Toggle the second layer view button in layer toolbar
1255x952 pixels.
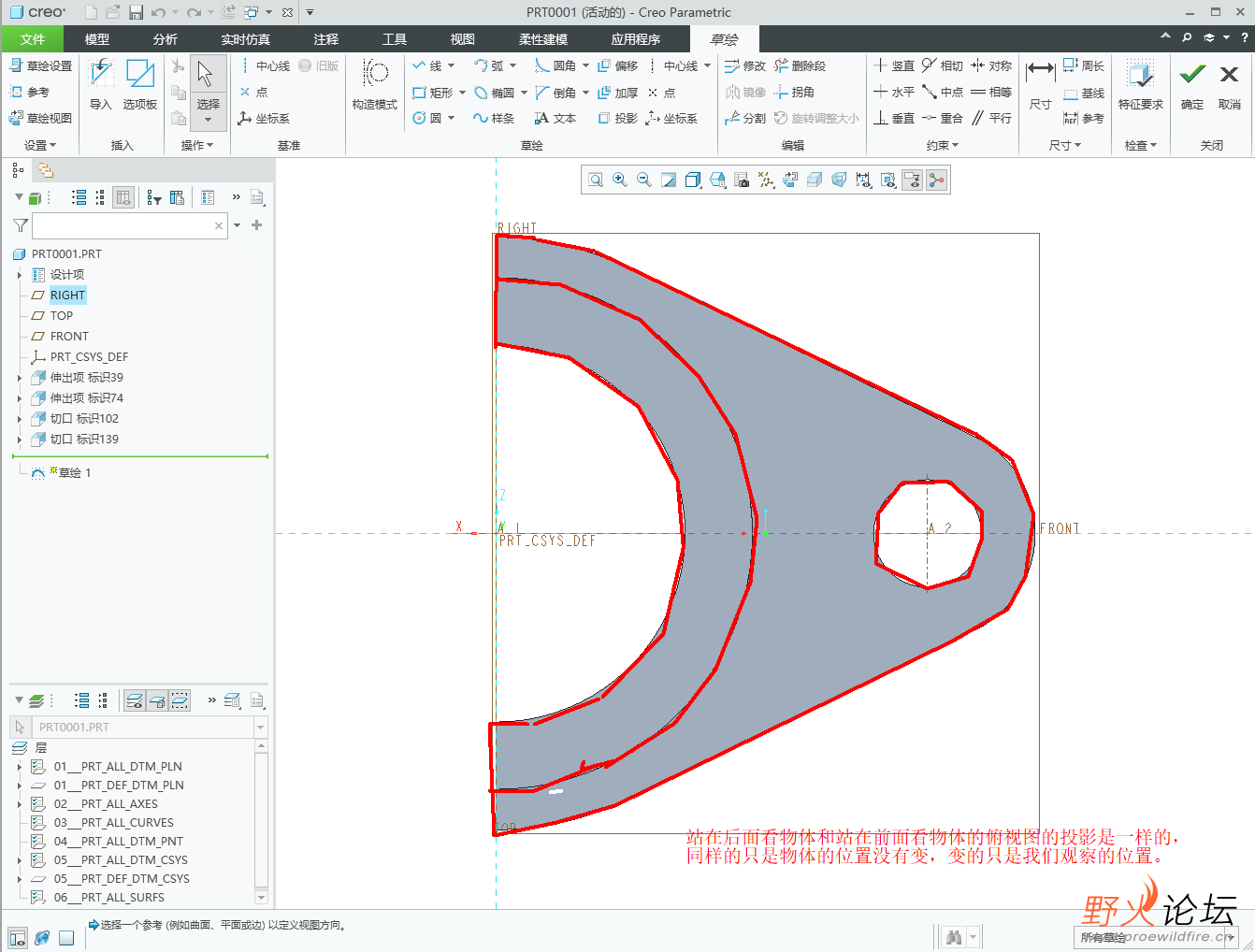coord(157,700)
